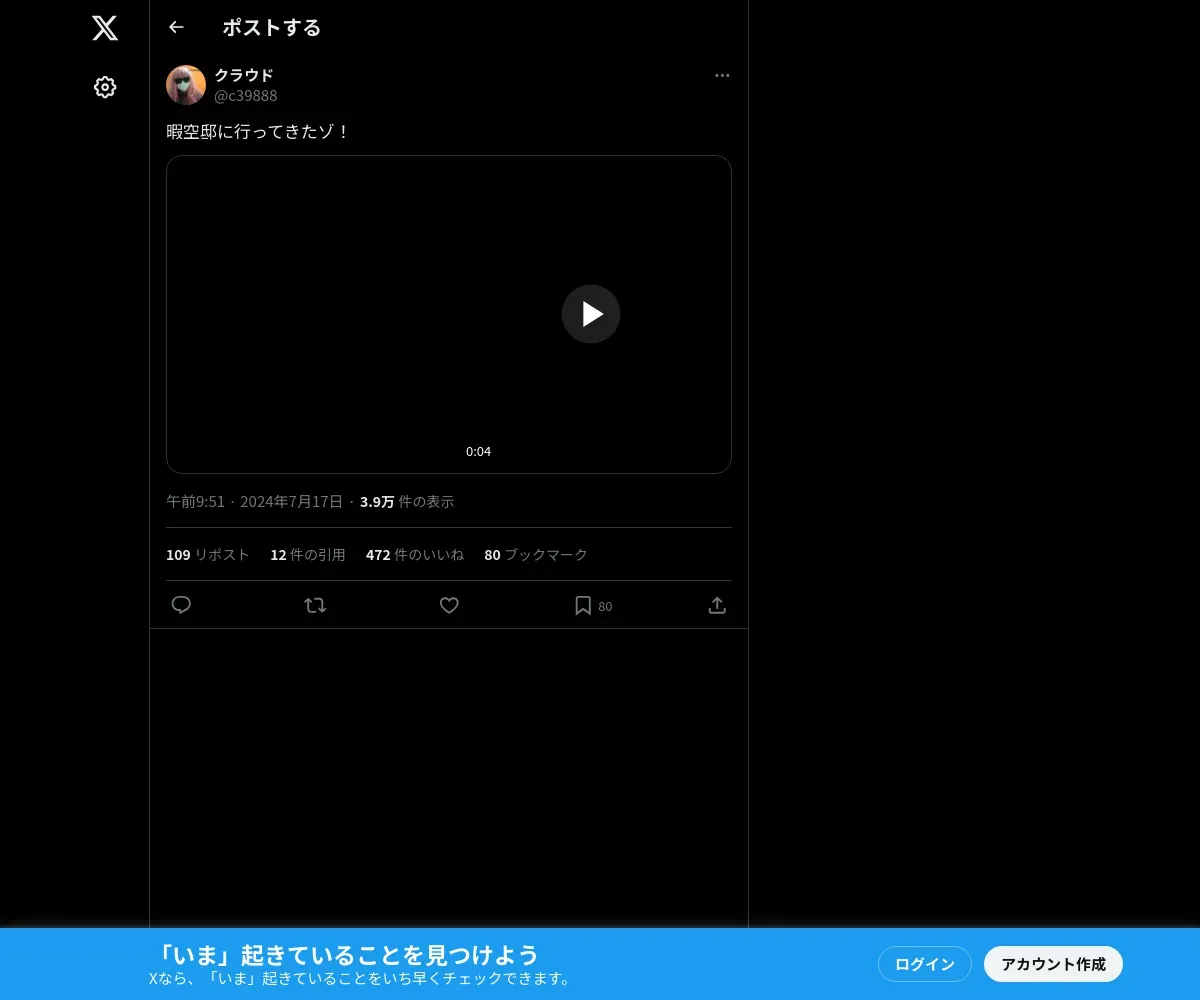
Task: Reply with the speech bubble icon
Action: coord(181,605)
